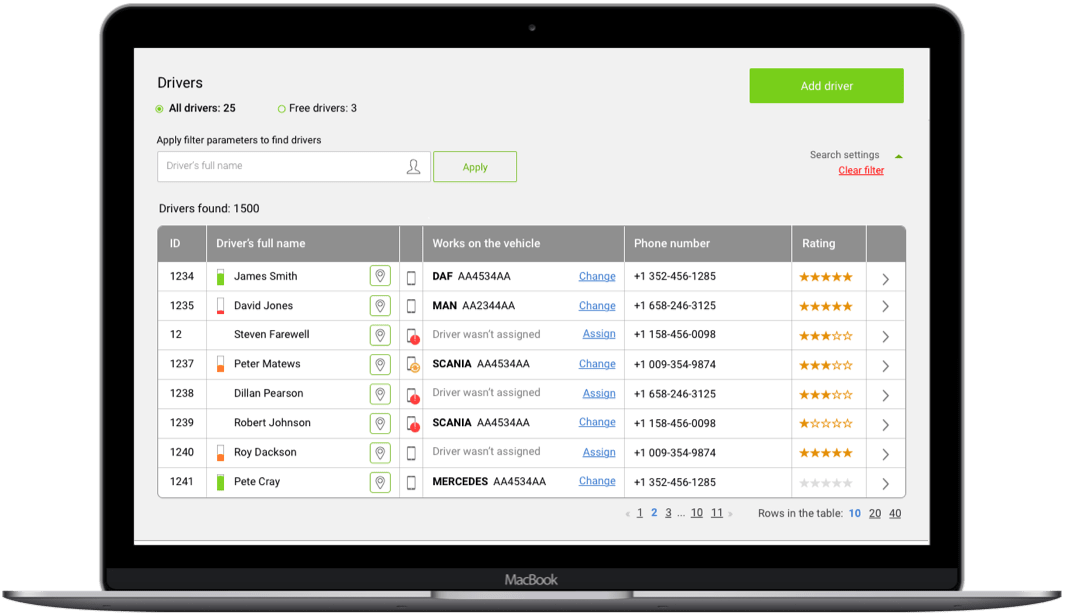This screenshot has width=1066, height=616.
Task: Click Roy Dackson's five-star rating
Action: (826, 453)
